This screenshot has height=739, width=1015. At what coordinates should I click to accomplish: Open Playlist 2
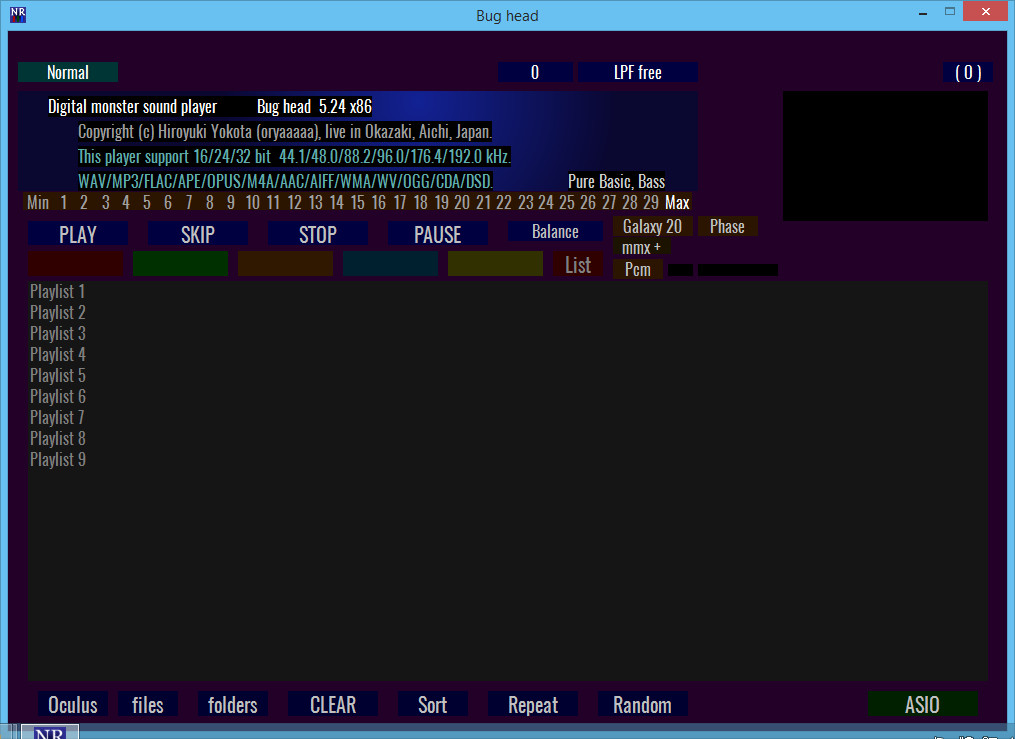57,313
